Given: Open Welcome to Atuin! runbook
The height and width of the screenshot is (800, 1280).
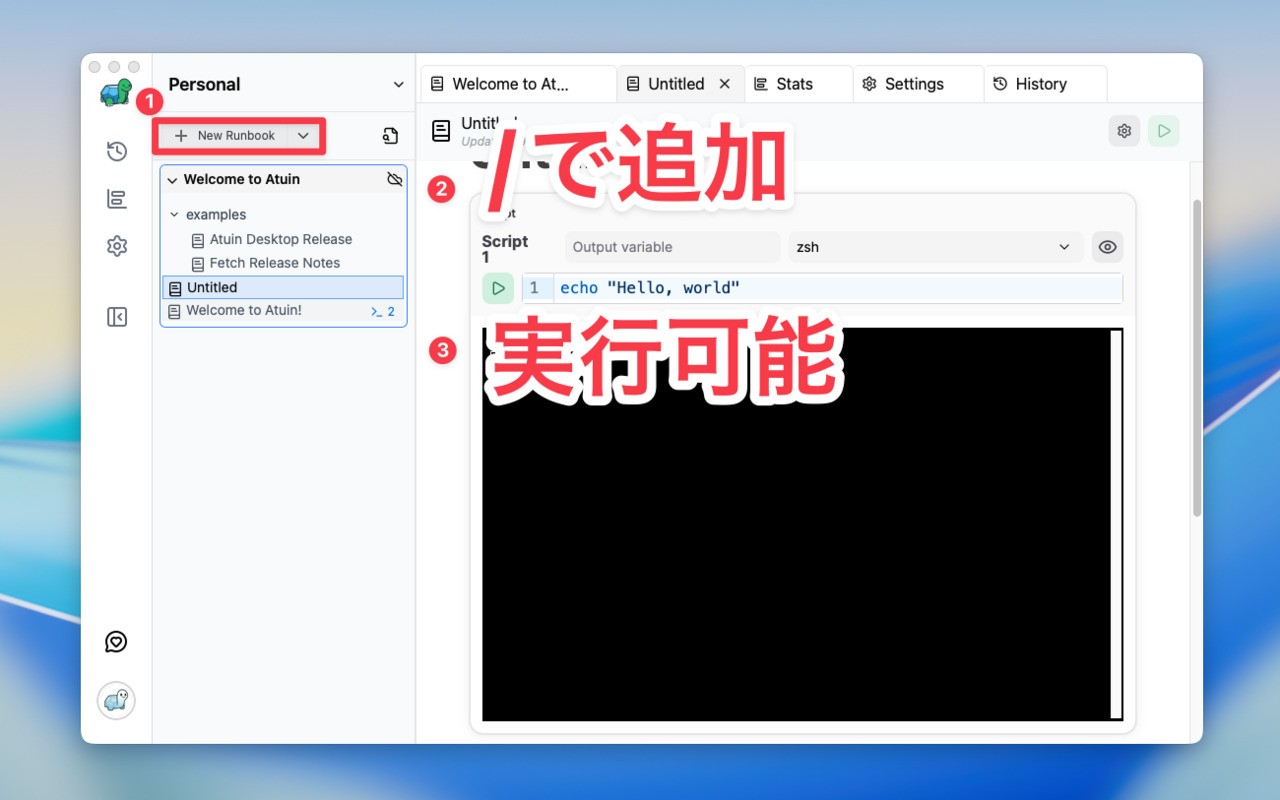Looking at the screenshot, I should pos(283,311).
